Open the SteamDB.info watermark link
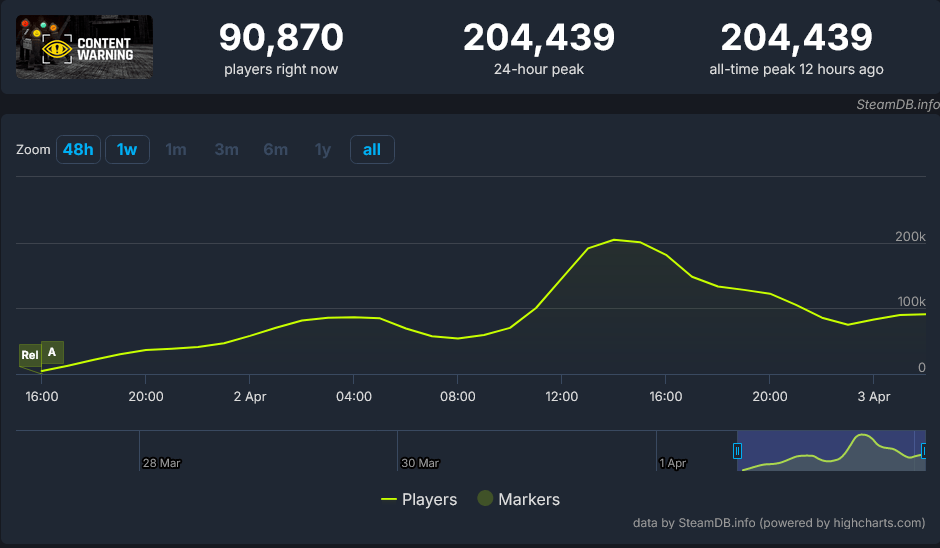 click(x=897, y=104)
